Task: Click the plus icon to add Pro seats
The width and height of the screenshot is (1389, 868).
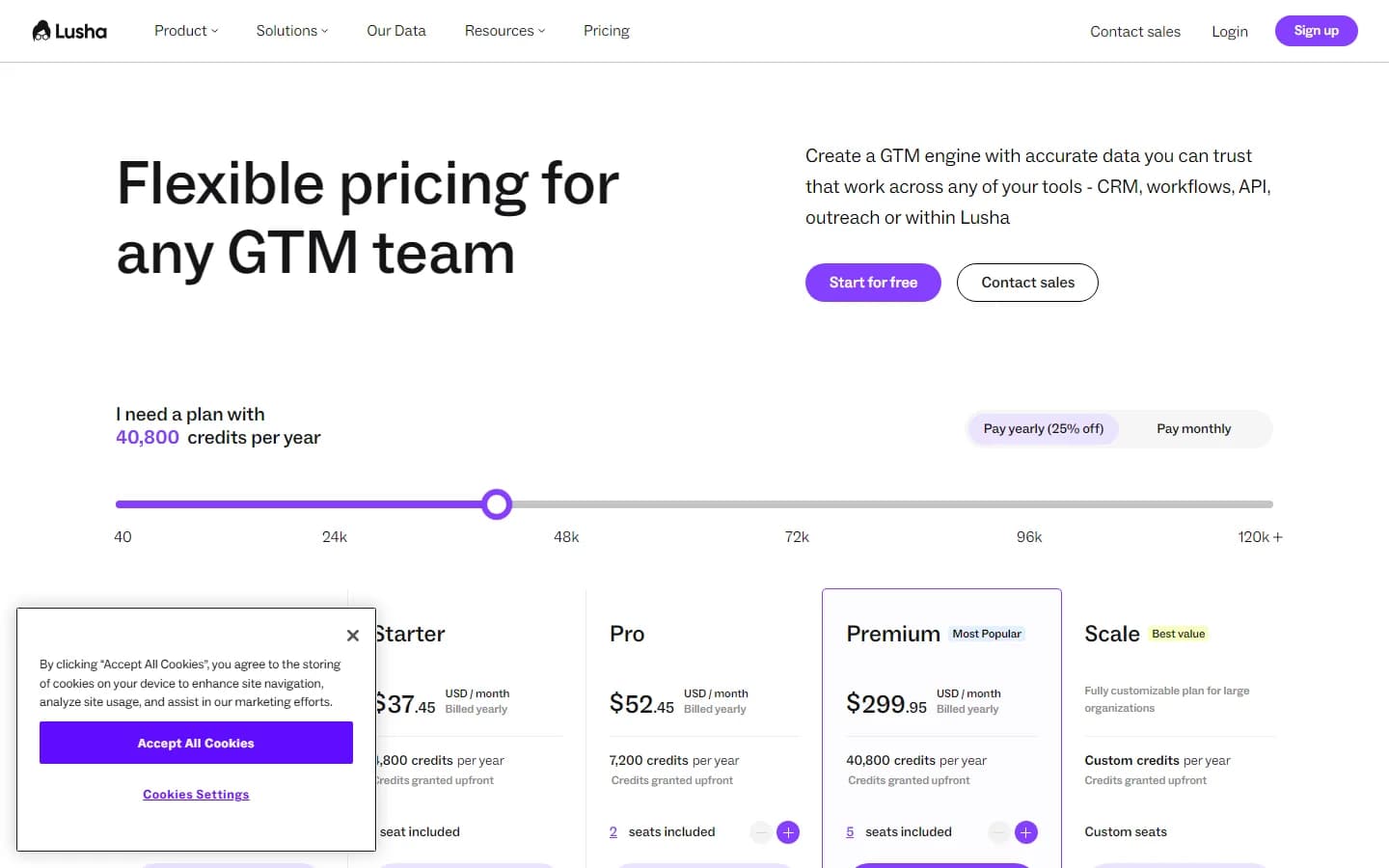Action: click(x=788, y=831)
